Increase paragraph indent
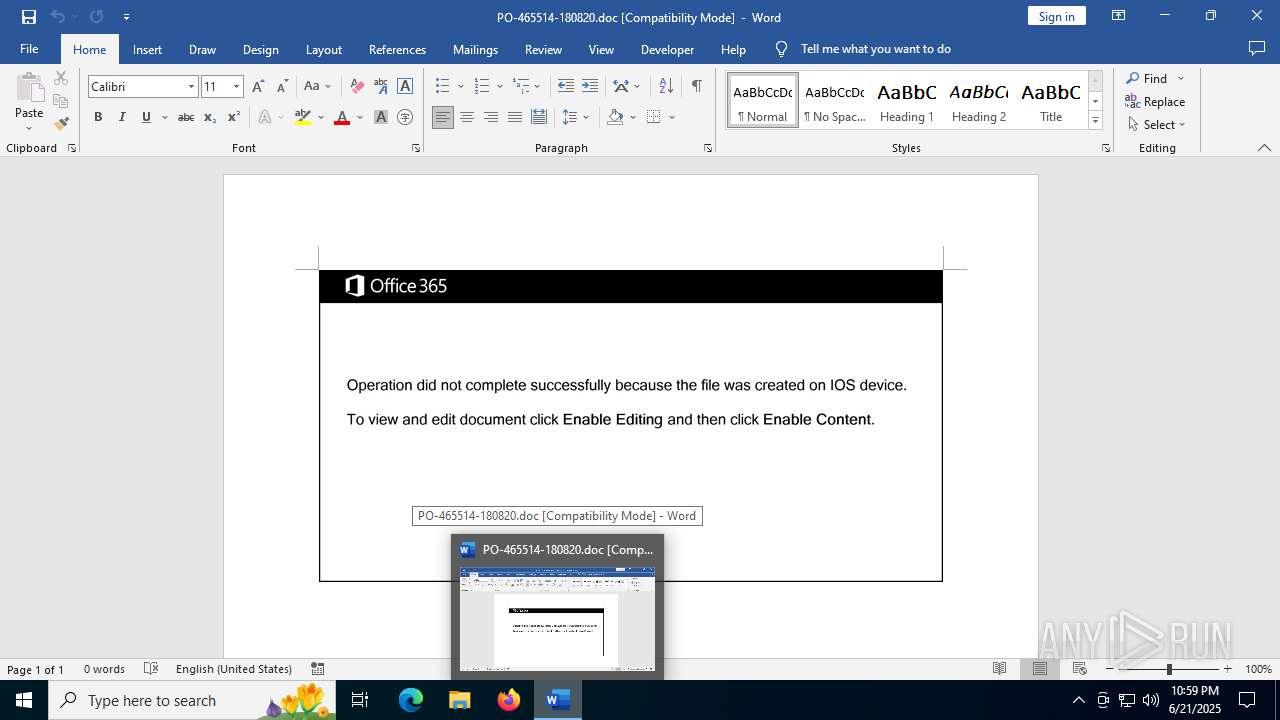 click(590, 87)
